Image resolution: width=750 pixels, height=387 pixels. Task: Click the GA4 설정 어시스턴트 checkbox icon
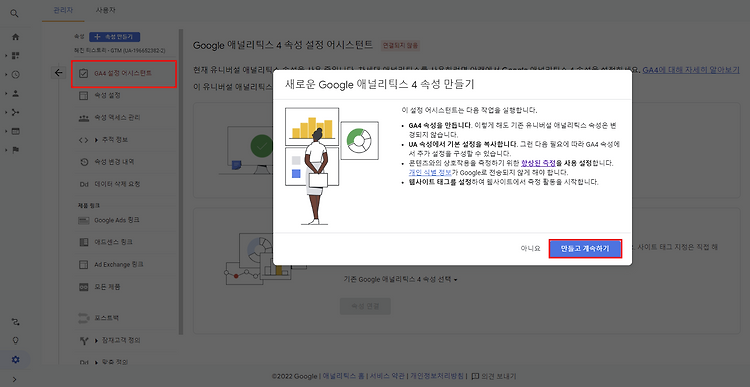click(83, 73)
